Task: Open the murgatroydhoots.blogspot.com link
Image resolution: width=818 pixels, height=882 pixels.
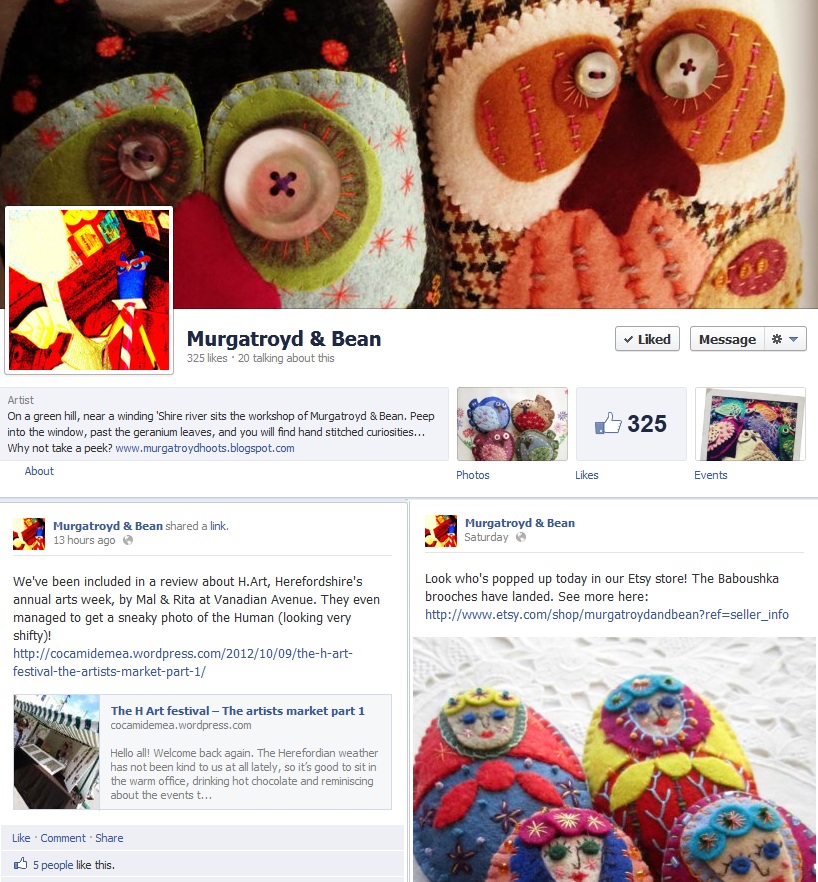Action: pos(205,448)
